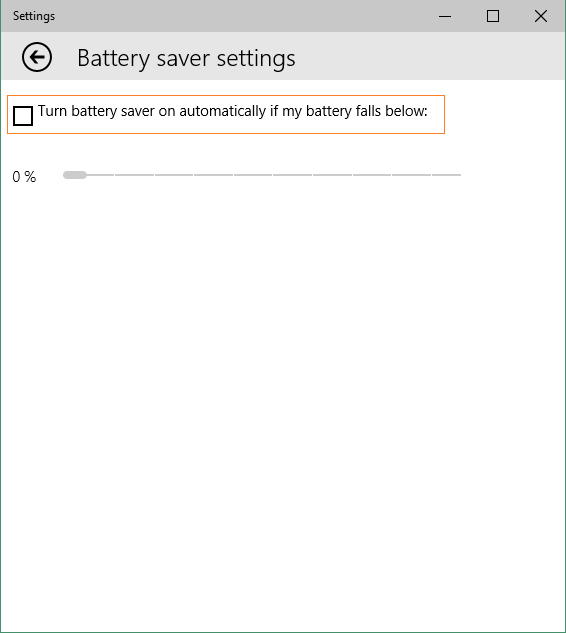Go back using the circled arrow icon

[37, 57]
